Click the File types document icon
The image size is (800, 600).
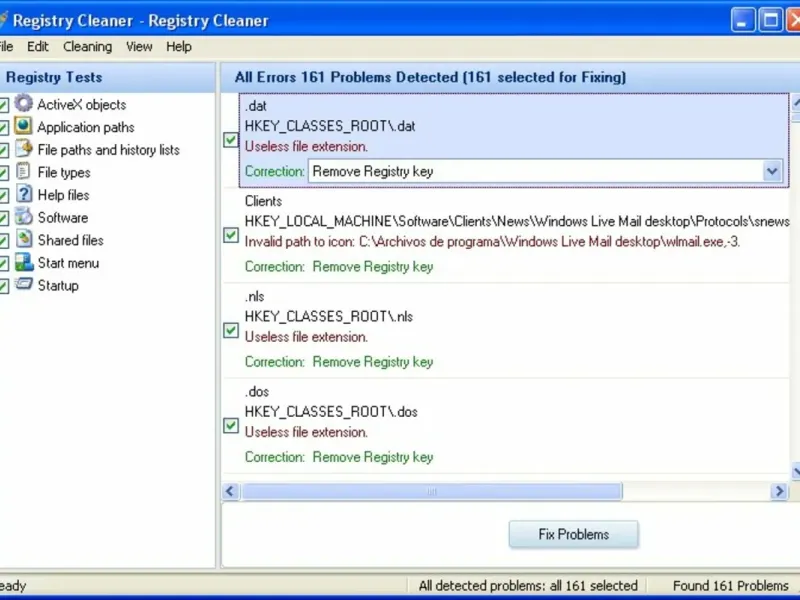pos(23,171)
